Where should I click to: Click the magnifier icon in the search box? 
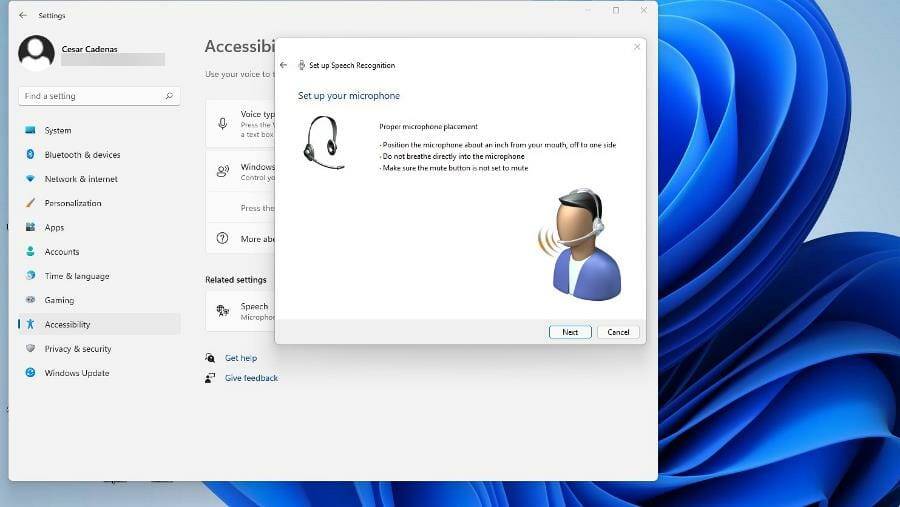point(169,96)
